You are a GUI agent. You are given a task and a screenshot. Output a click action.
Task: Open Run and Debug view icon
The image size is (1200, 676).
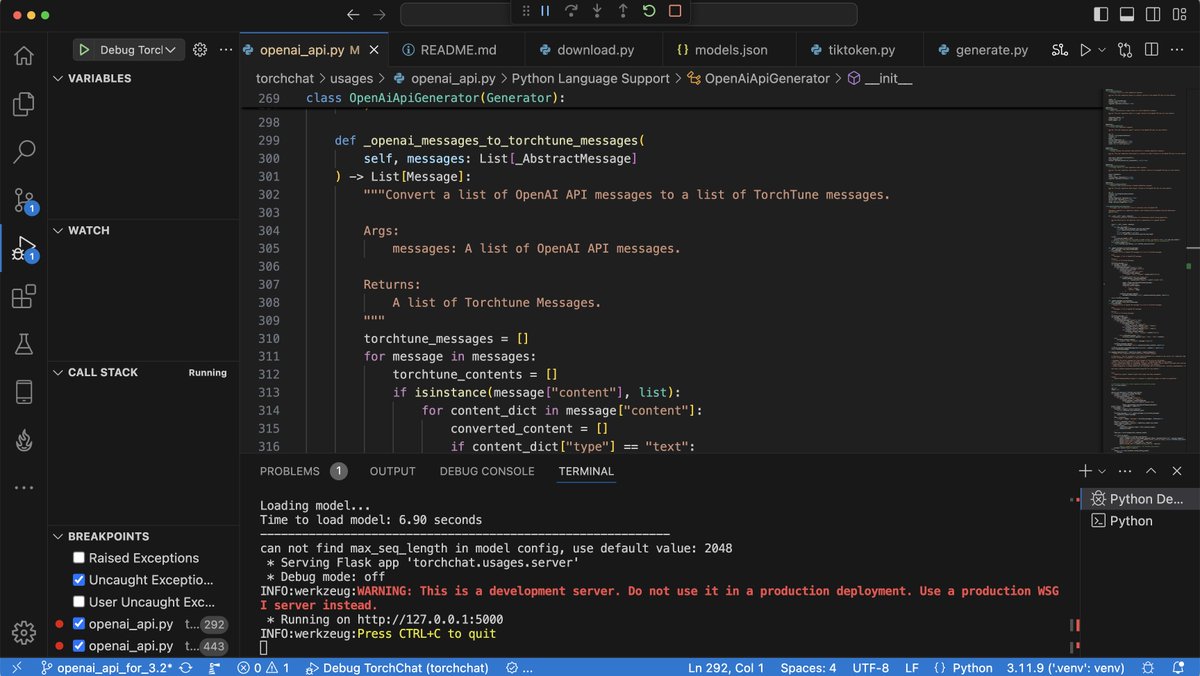pos(24,248)
